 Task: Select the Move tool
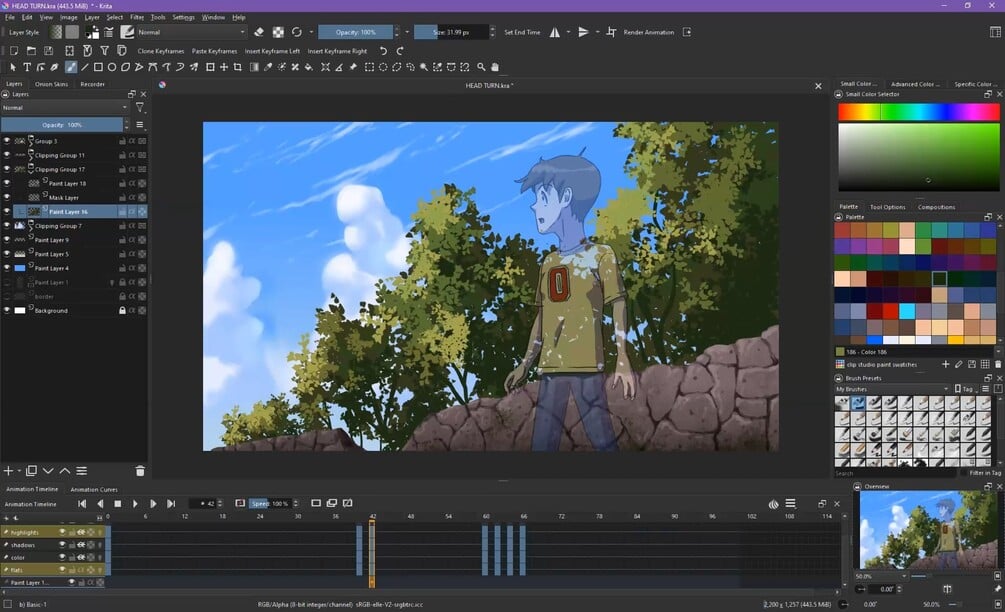tap(224, 67)
